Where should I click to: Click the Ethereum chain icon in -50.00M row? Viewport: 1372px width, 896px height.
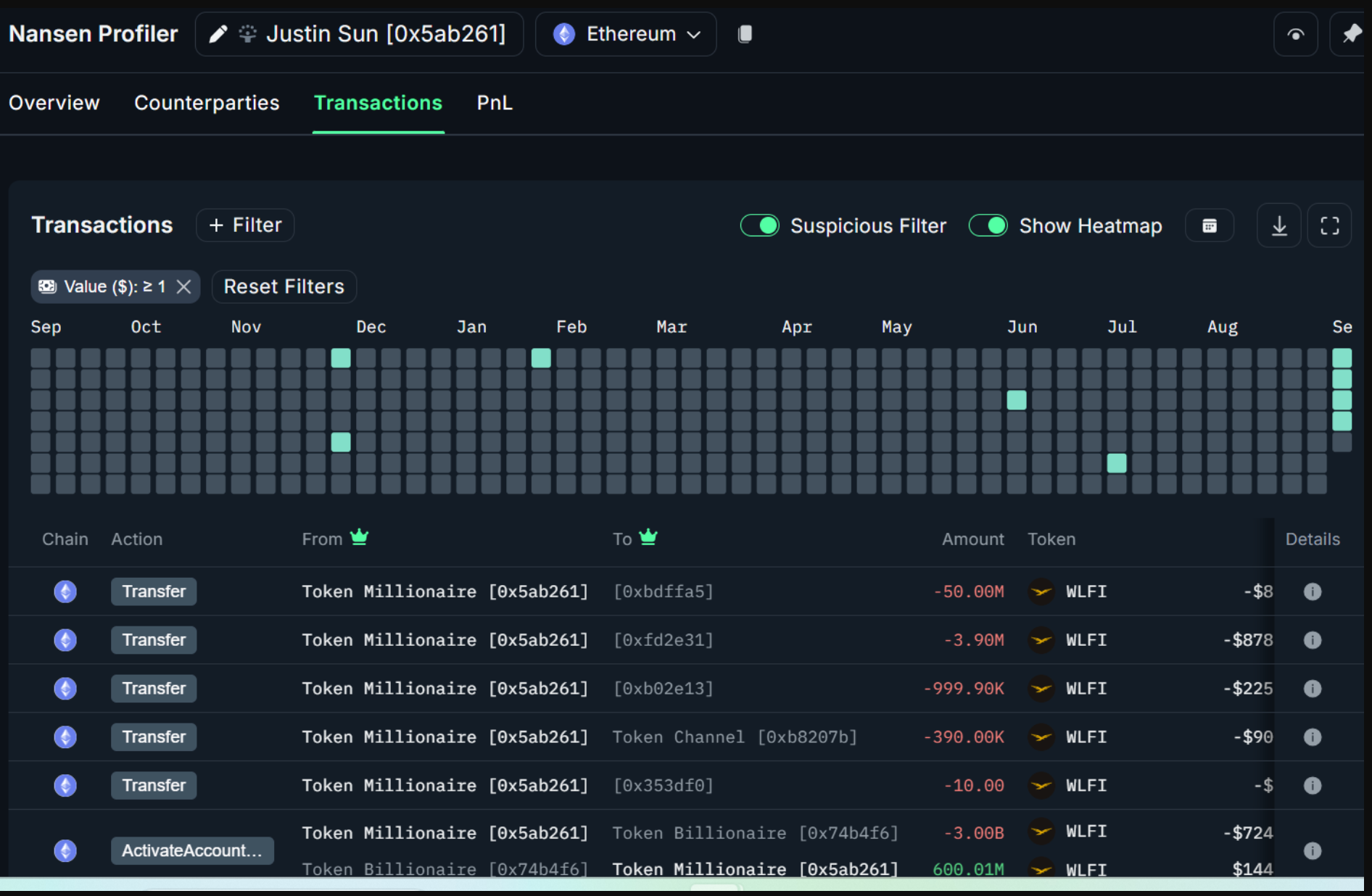pyautogui.click(x=65, y=592)
